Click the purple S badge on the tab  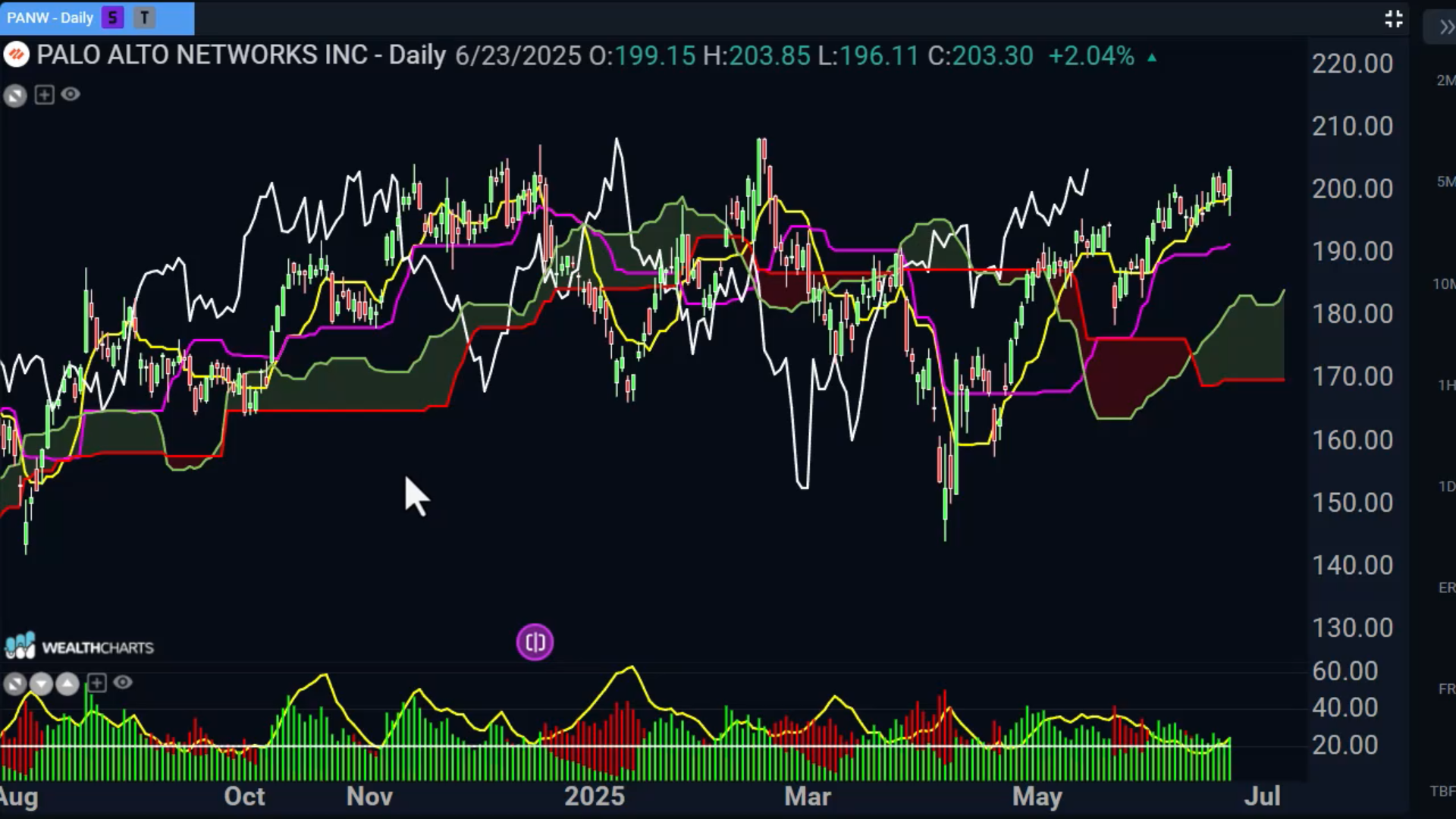[113, 17]
